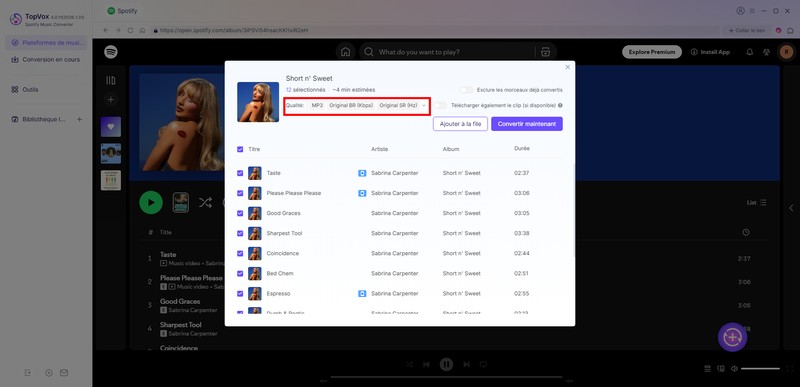This screenshot has height=387, width=800.
Task: Uncheck Good Graces checkbox
Action: tap(240, 213)
